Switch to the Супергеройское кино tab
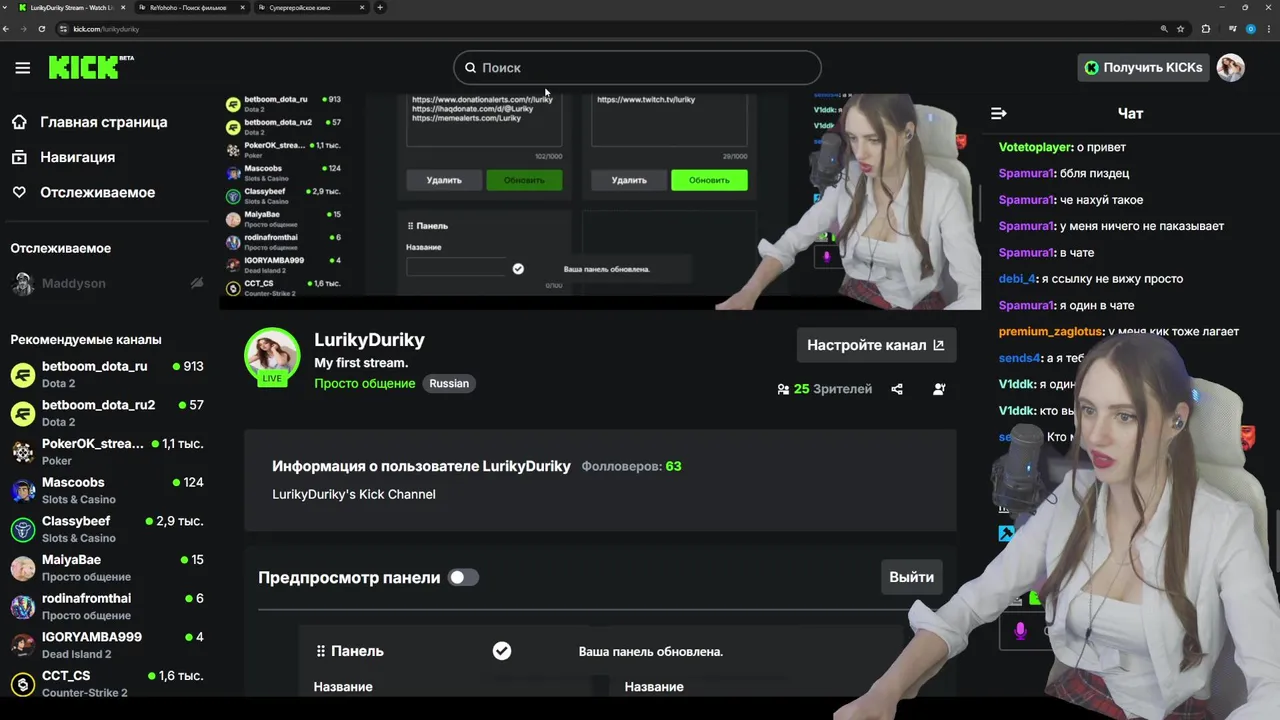 click(312, 7)
